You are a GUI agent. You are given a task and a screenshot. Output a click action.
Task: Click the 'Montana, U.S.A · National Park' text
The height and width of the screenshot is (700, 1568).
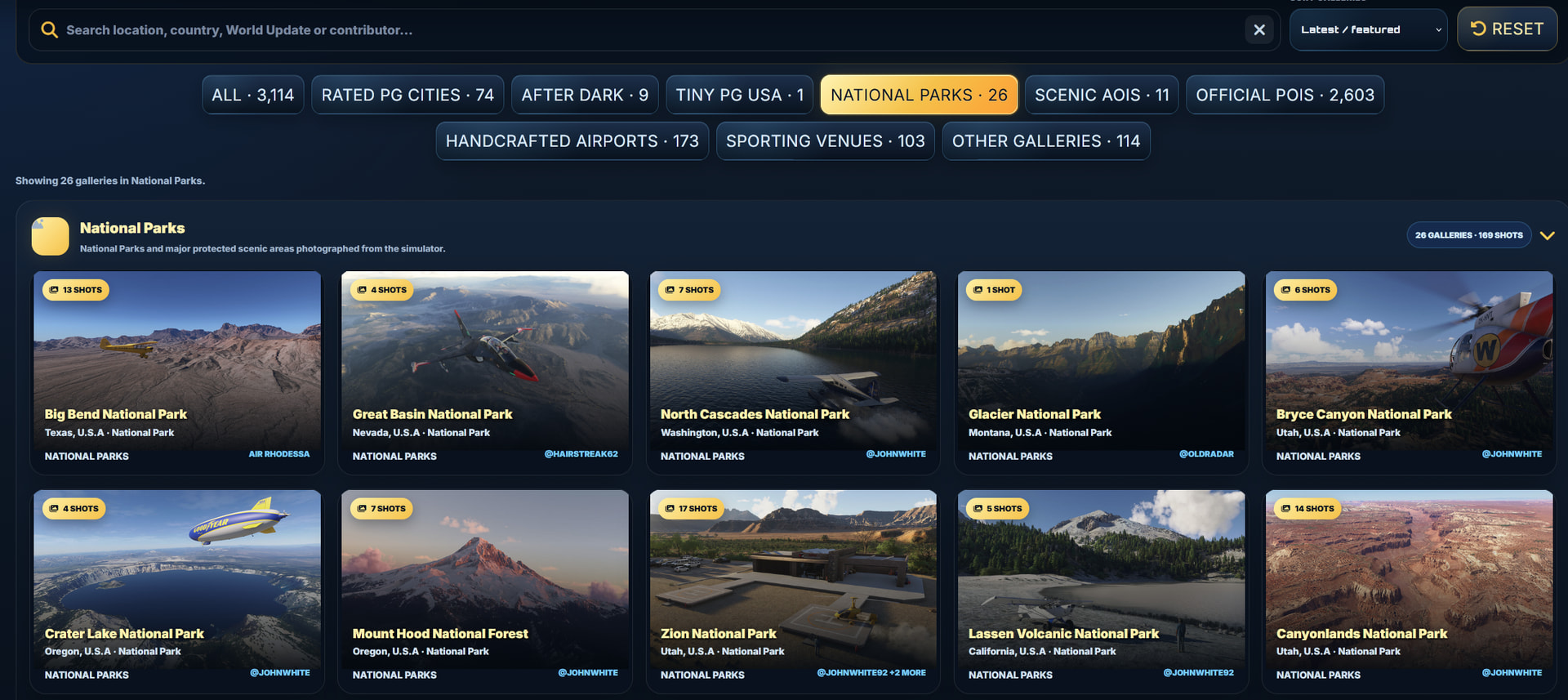(x=1040, y=433)
